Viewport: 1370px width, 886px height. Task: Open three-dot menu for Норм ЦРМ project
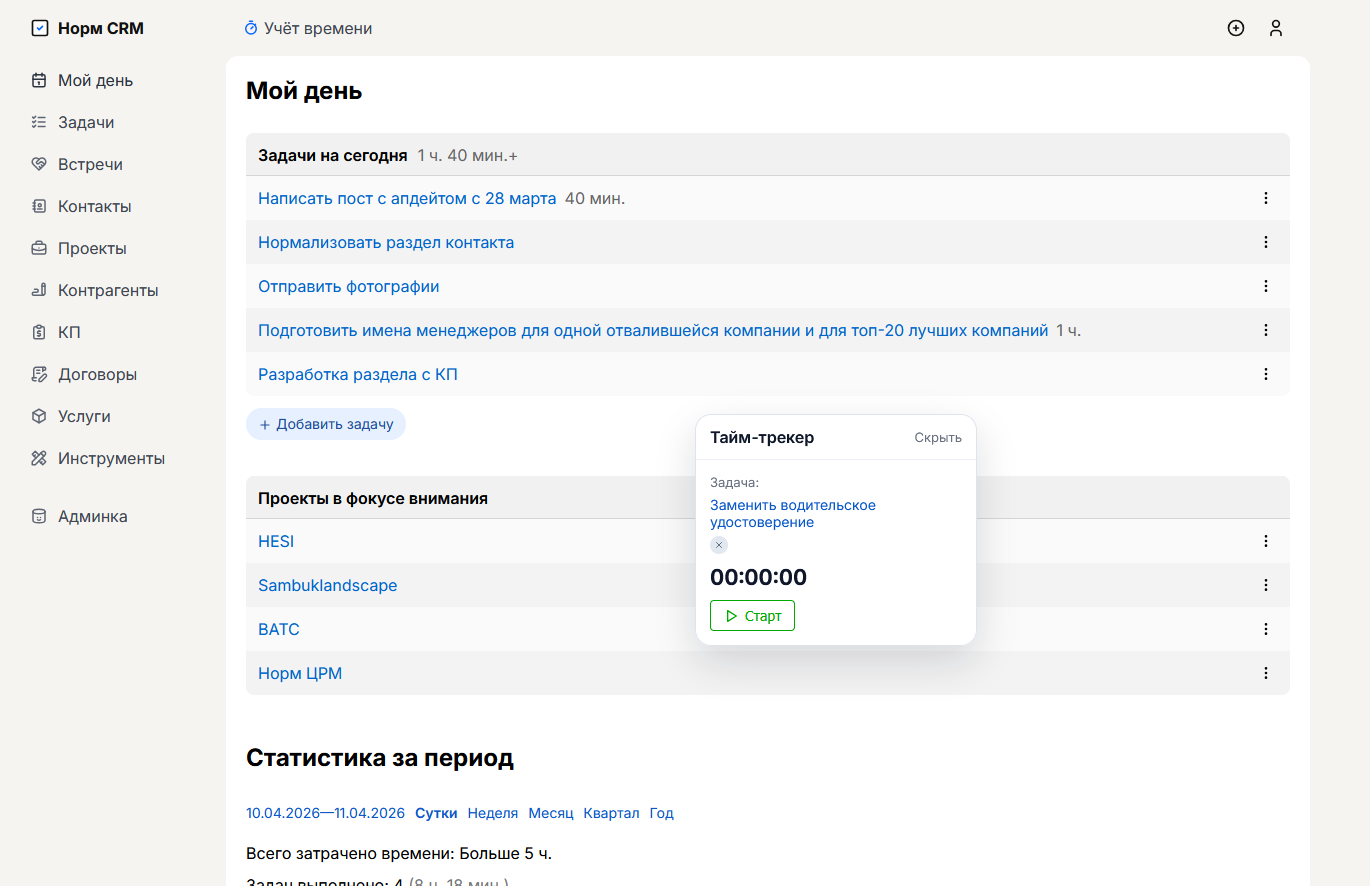point(1266,673)
